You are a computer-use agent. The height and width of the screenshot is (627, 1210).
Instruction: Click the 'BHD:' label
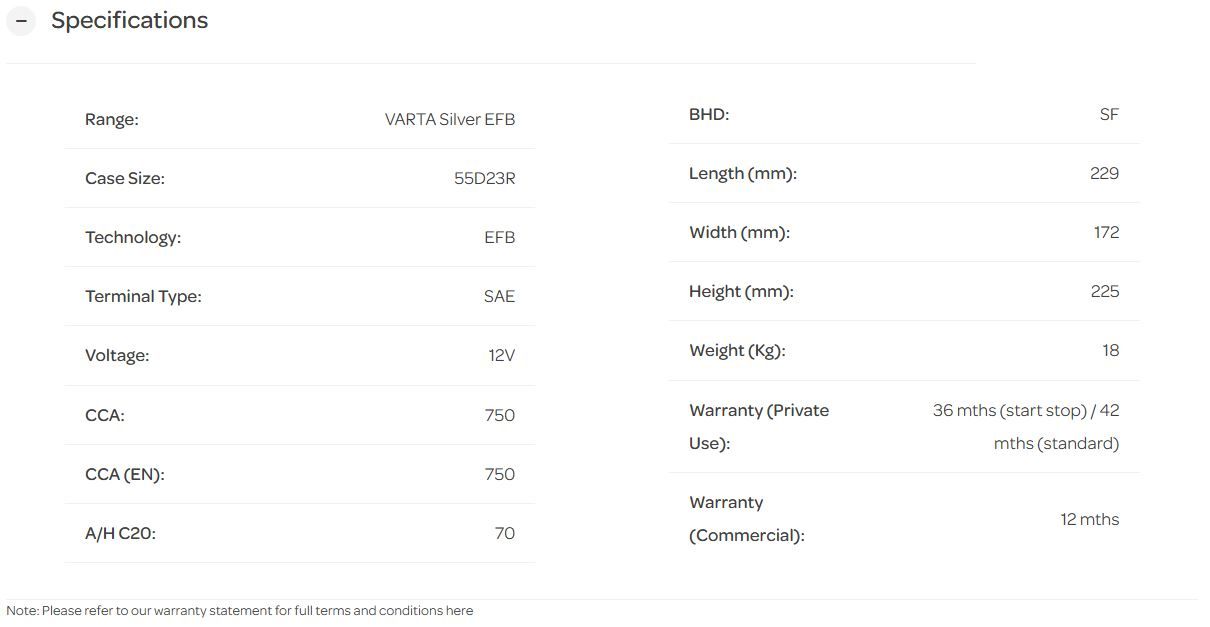click(x=709, y=115)
